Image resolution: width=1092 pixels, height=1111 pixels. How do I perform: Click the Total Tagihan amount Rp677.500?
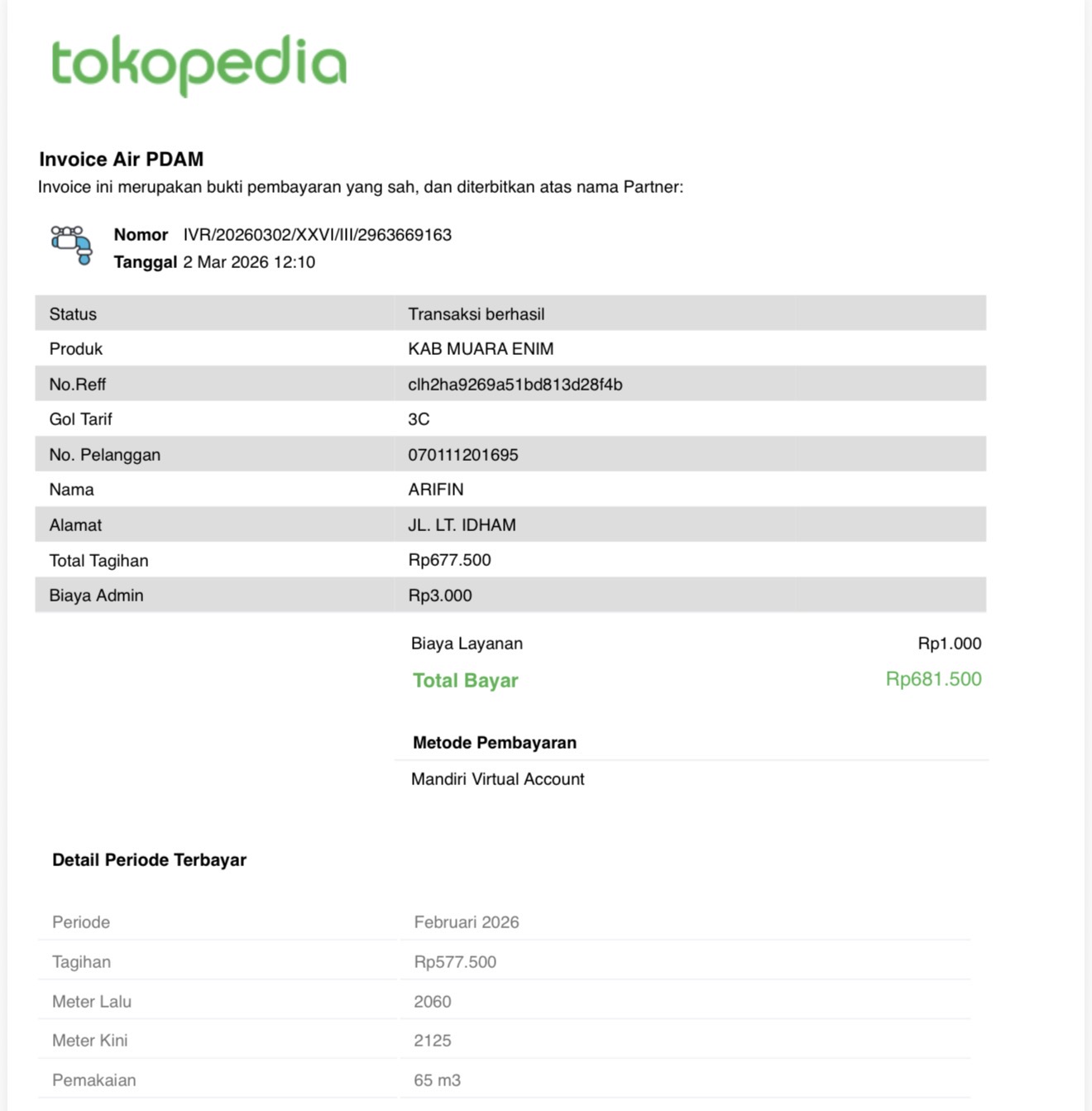coord(449,560)
